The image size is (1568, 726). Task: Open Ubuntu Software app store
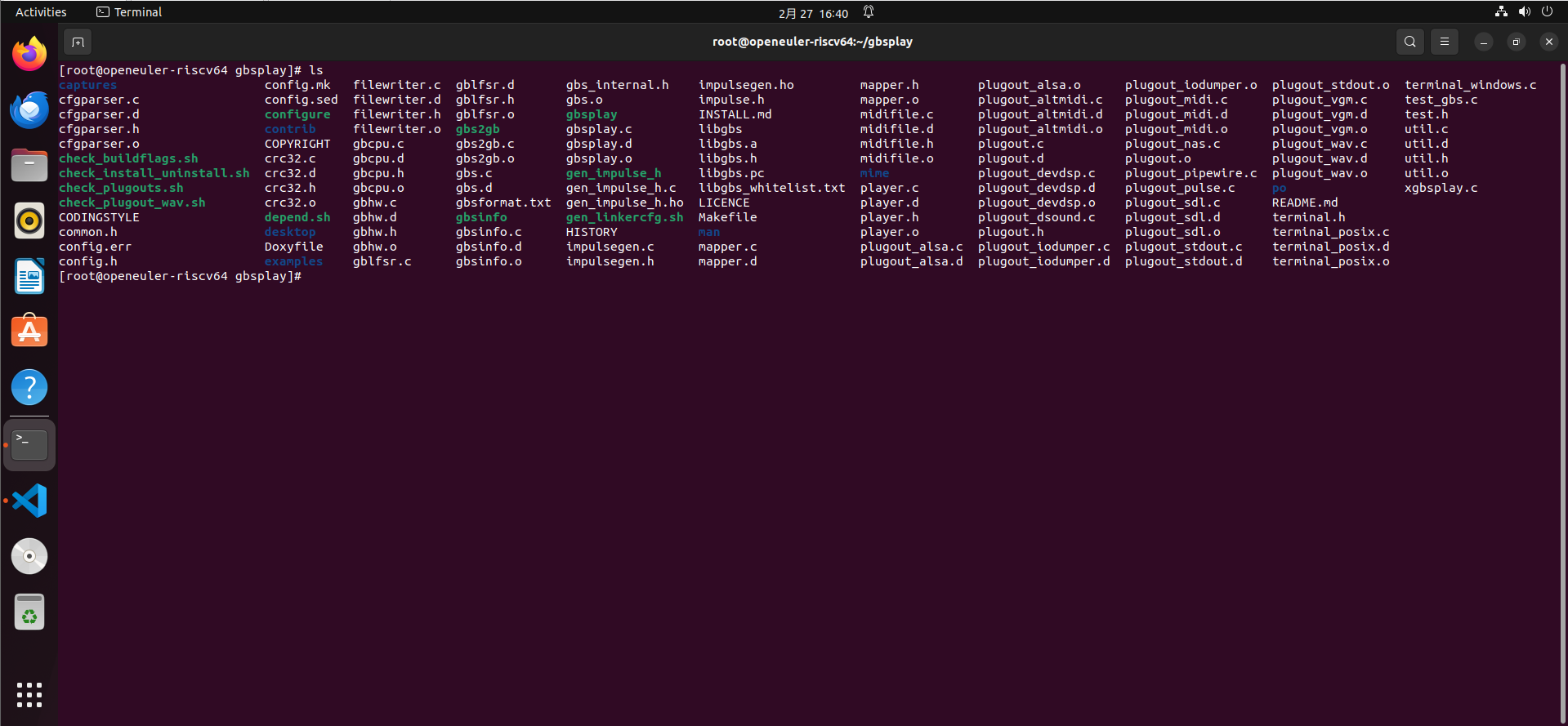pos(29,332)
